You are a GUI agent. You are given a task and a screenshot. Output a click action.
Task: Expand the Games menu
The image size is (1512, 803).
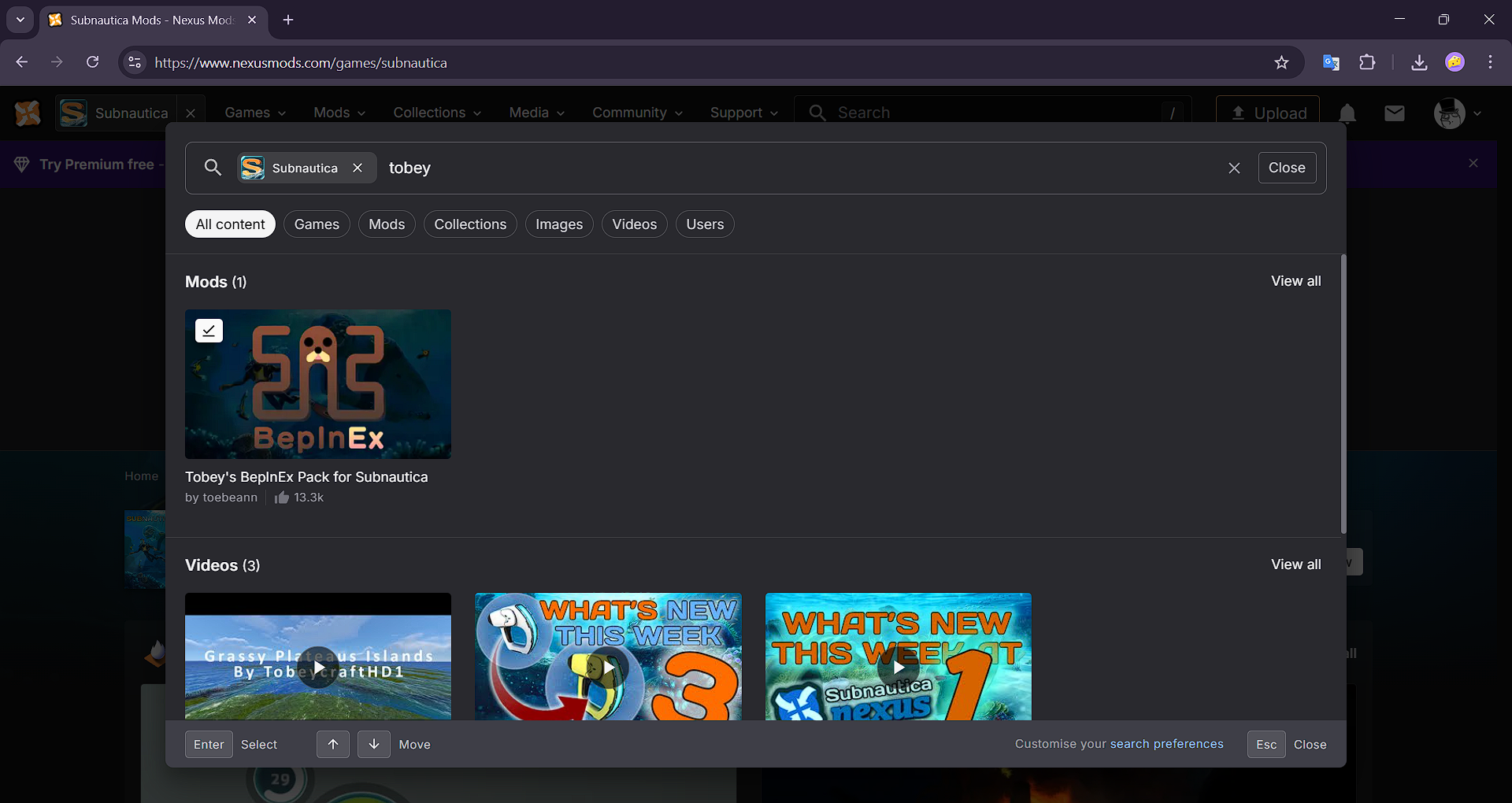tap(255, 113)
